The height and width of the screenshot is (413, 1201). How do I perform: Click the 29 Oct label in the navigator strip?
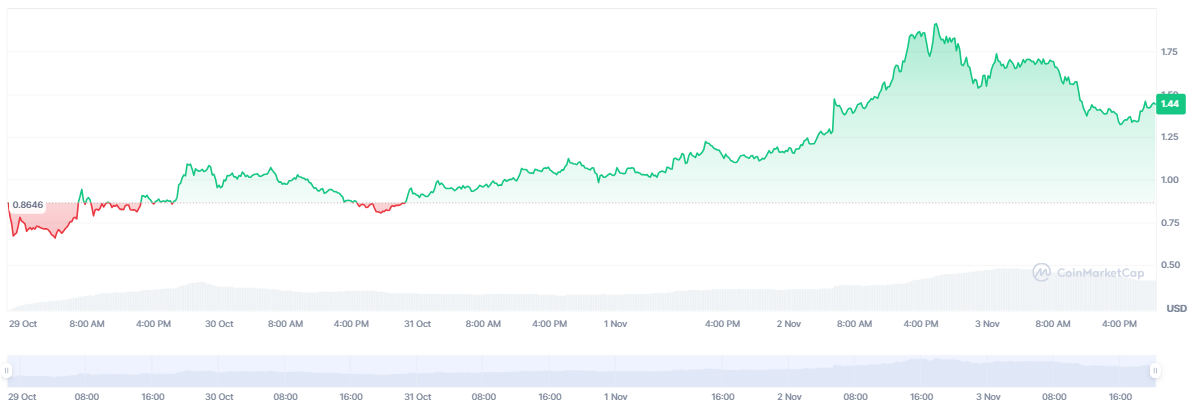pos(23,397)
